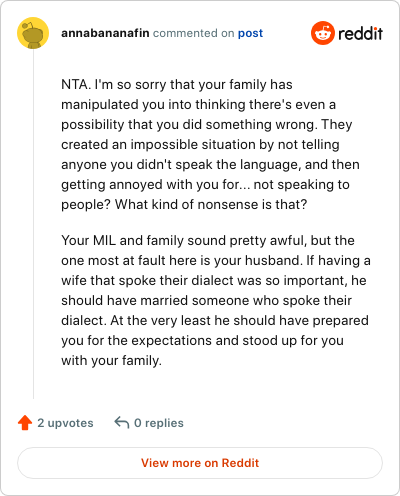The height and width of the screenshot is (496, 400).
Task: Click the gray "commented on" text
Action: pos(193,33)
